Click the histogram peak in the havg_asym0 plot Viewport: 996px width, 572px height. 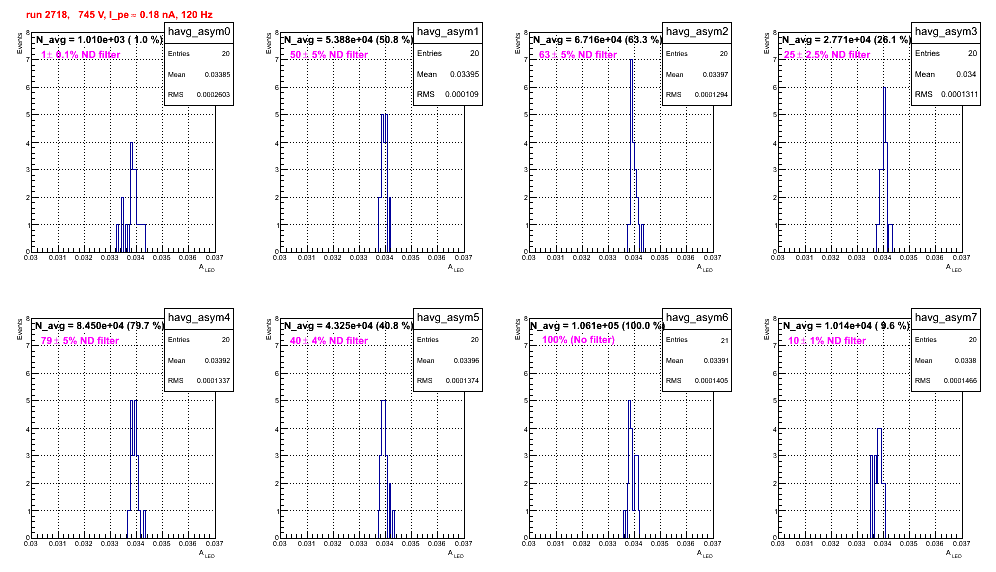coord(131,143)
